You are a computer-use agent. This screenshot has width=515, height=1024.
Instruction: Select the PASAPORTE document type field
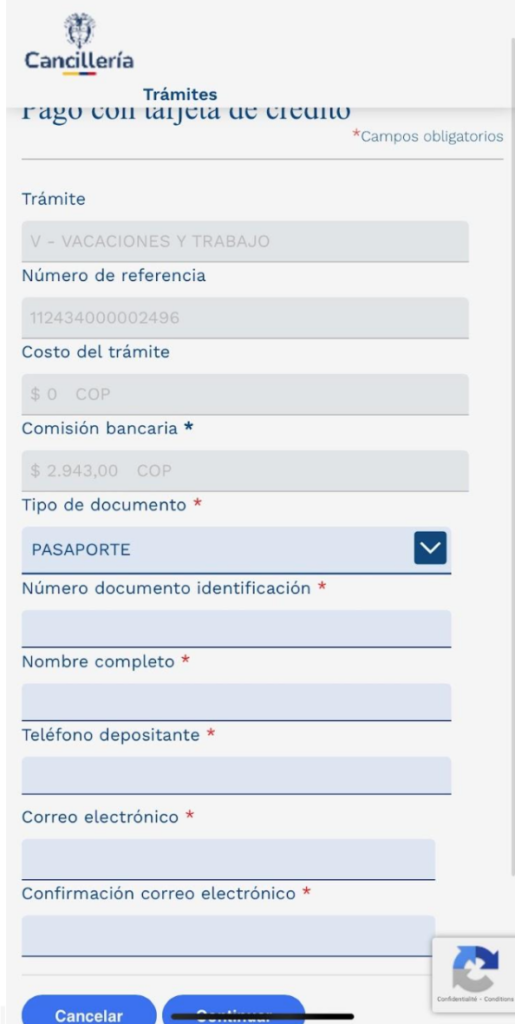(236, 550)
